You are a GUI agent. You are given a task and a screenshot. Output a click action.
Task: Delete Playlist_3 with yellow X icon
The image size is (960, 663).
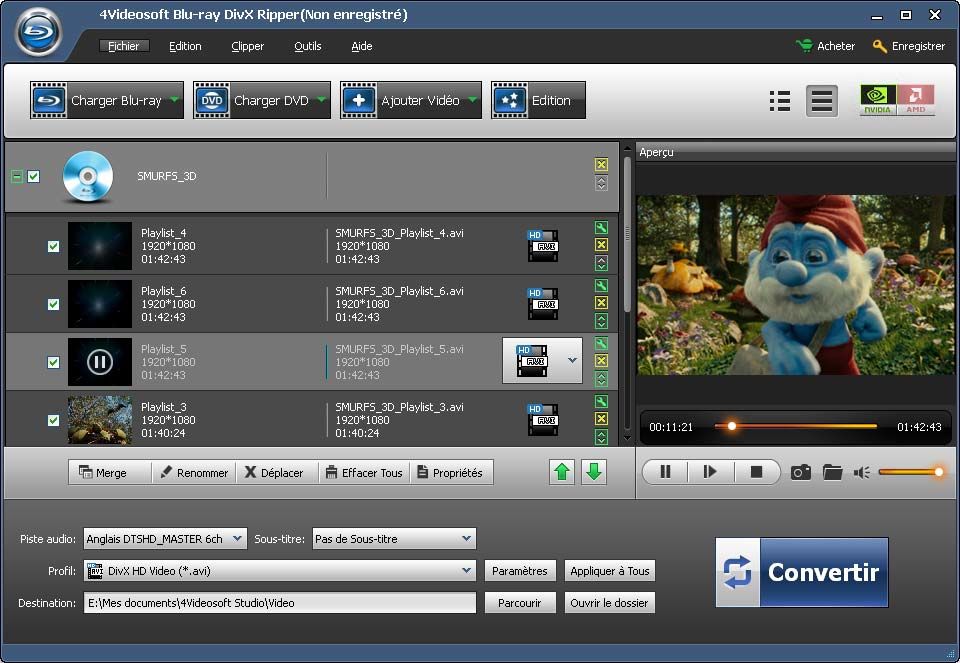[x=601, y=419]
